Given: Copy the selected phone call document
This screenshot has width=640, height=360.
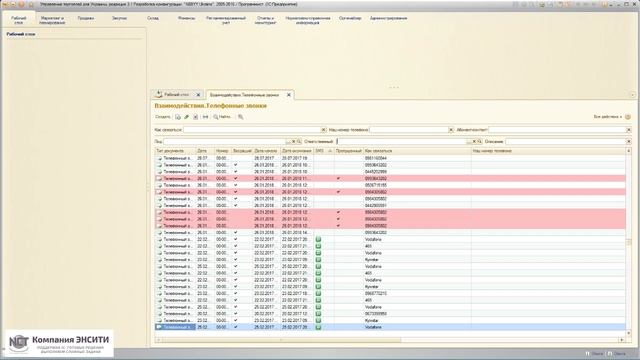Looking at the screenshot, I should pos(178,117).
